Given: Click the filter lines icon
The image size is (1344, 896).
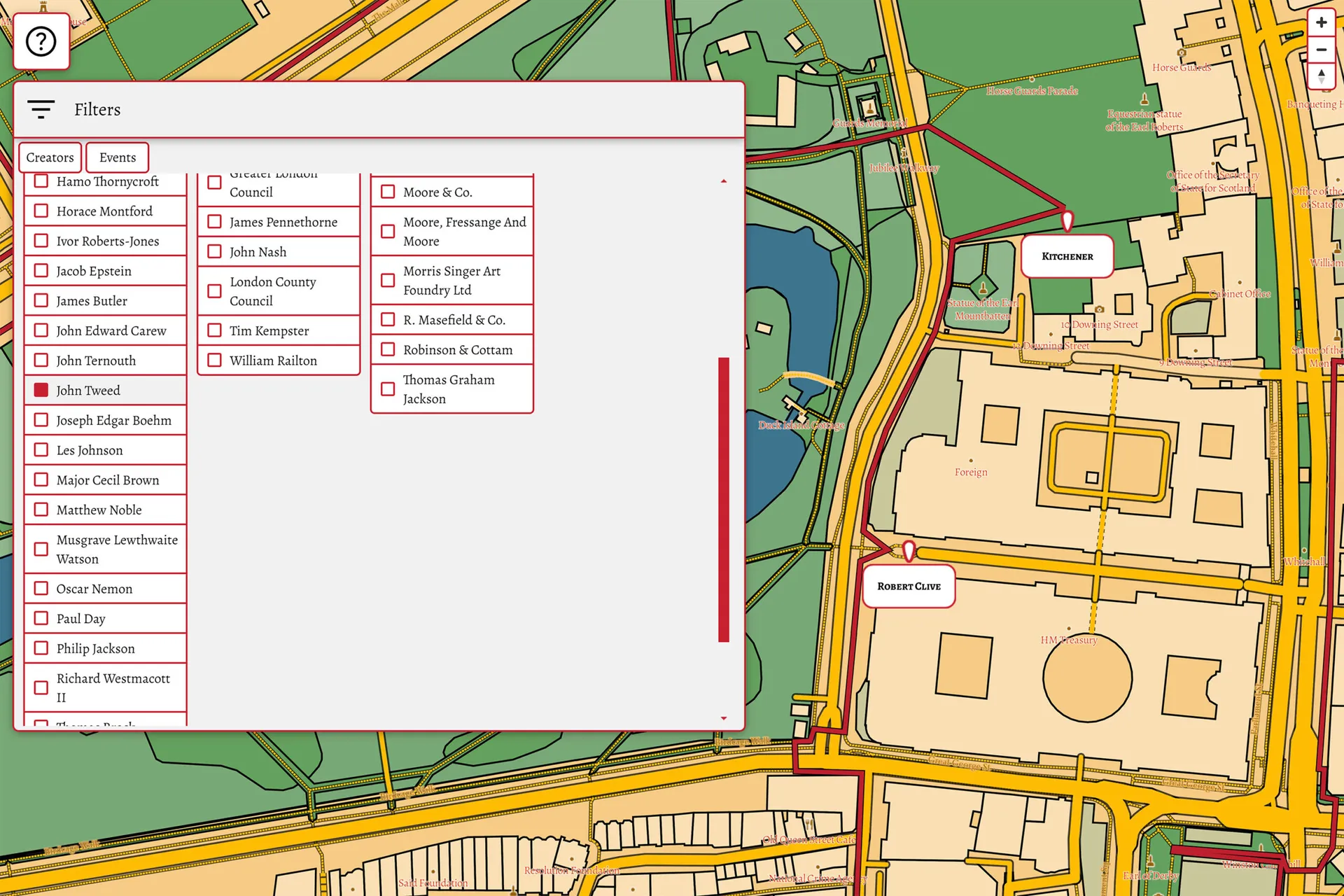Looking at the screenshot, I should 41,109.
